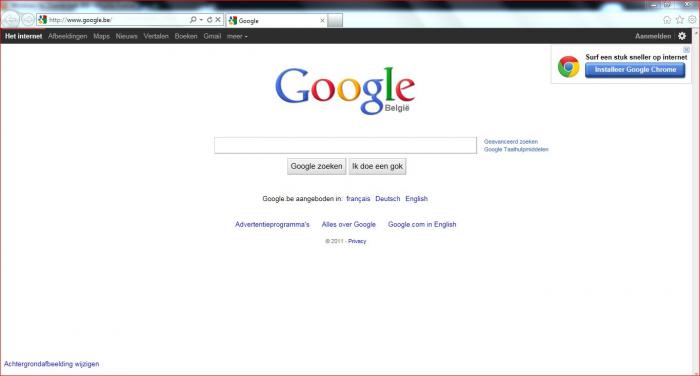Open a new blank tab
Image resolution: width=700 pixels, height=376 pixels.
(x=335, y=21)
